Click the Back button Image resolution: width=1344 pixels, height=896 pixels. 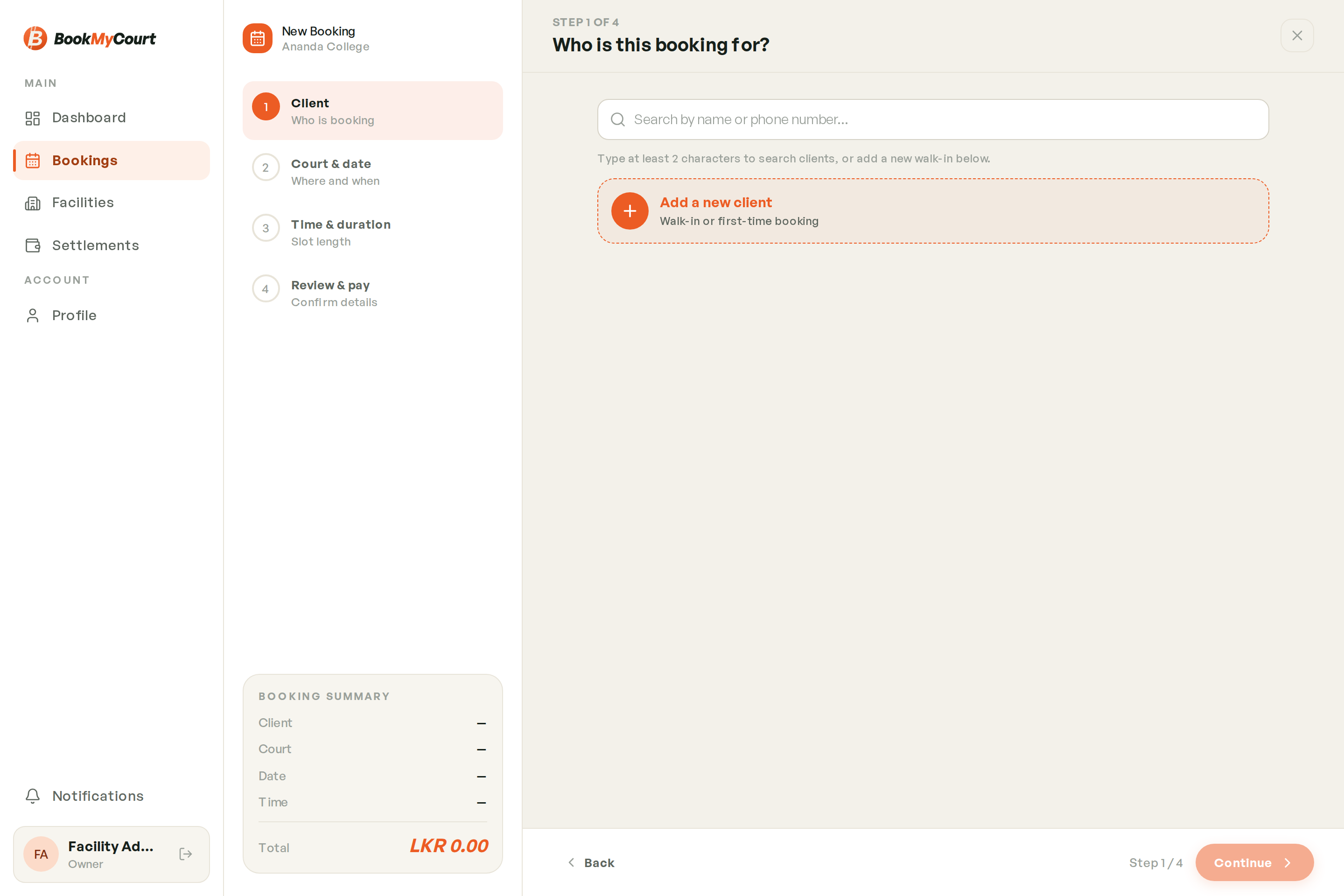tap(591, 862)
